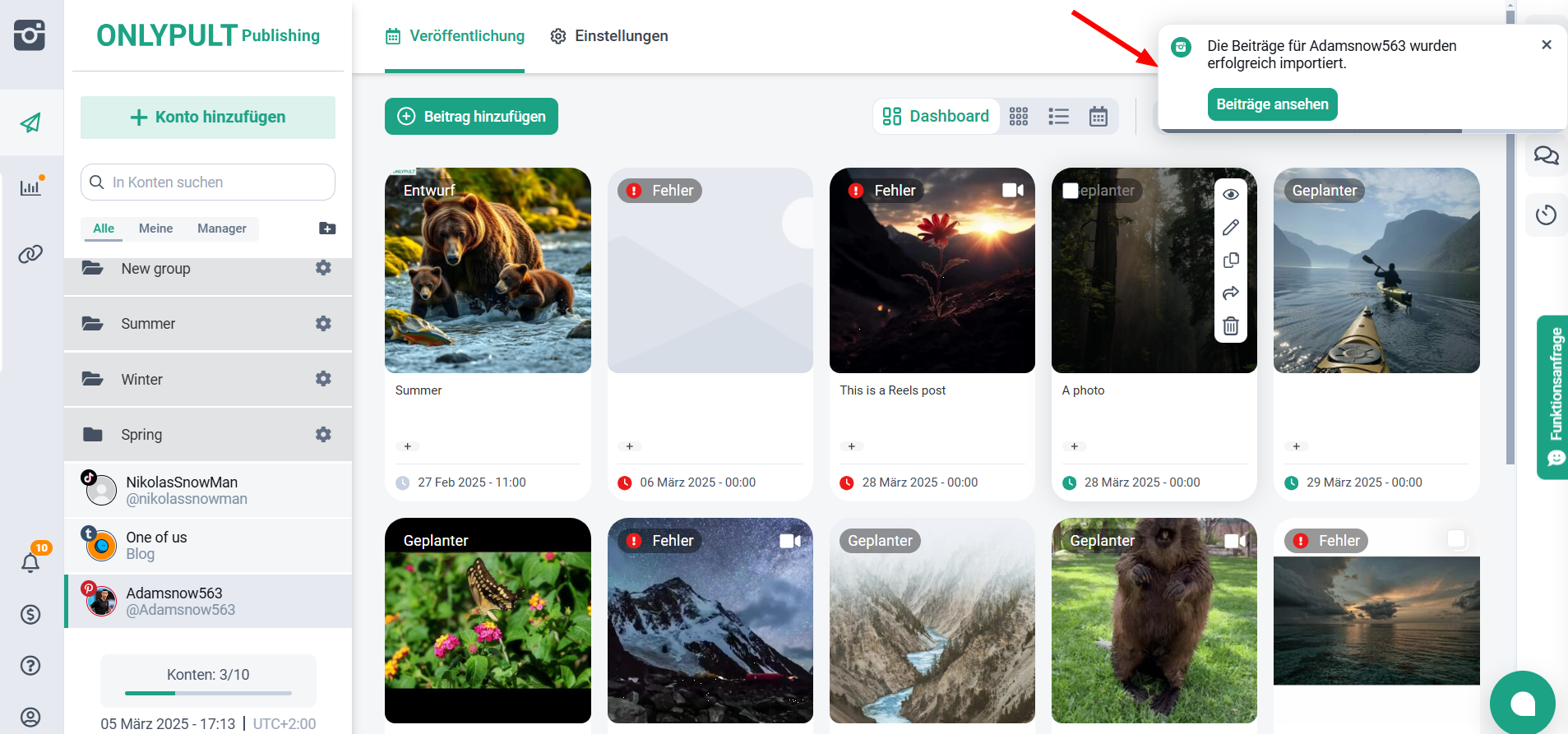
Task: Click the share arrow icon on photo post
Action: [x=1230, y=293]
